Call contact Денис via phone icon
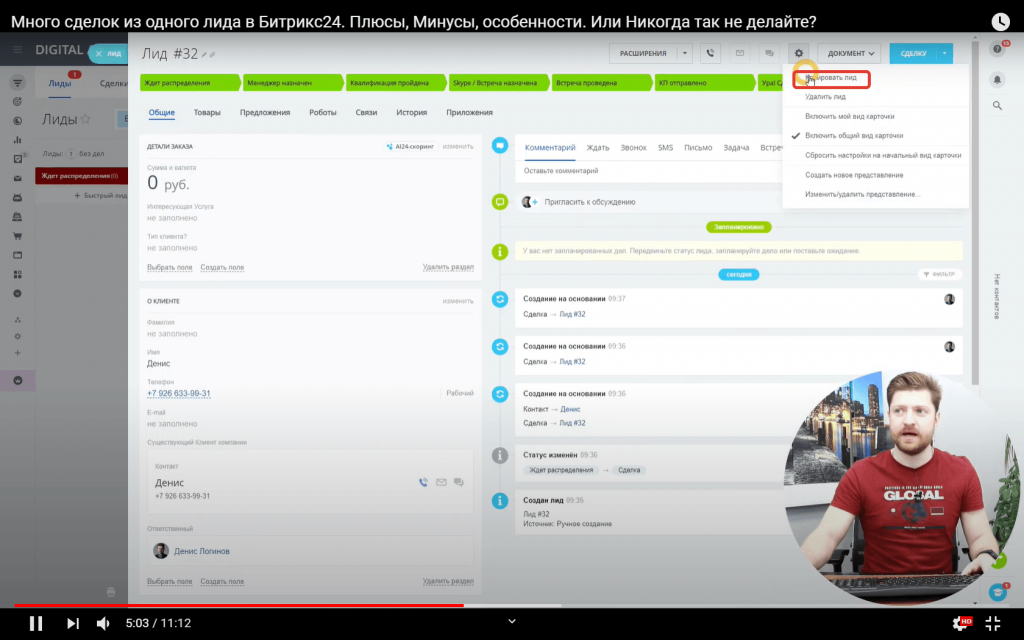The width and height of the screenshot is (1024, 640). pyautogui.click(x=423, y=483)
